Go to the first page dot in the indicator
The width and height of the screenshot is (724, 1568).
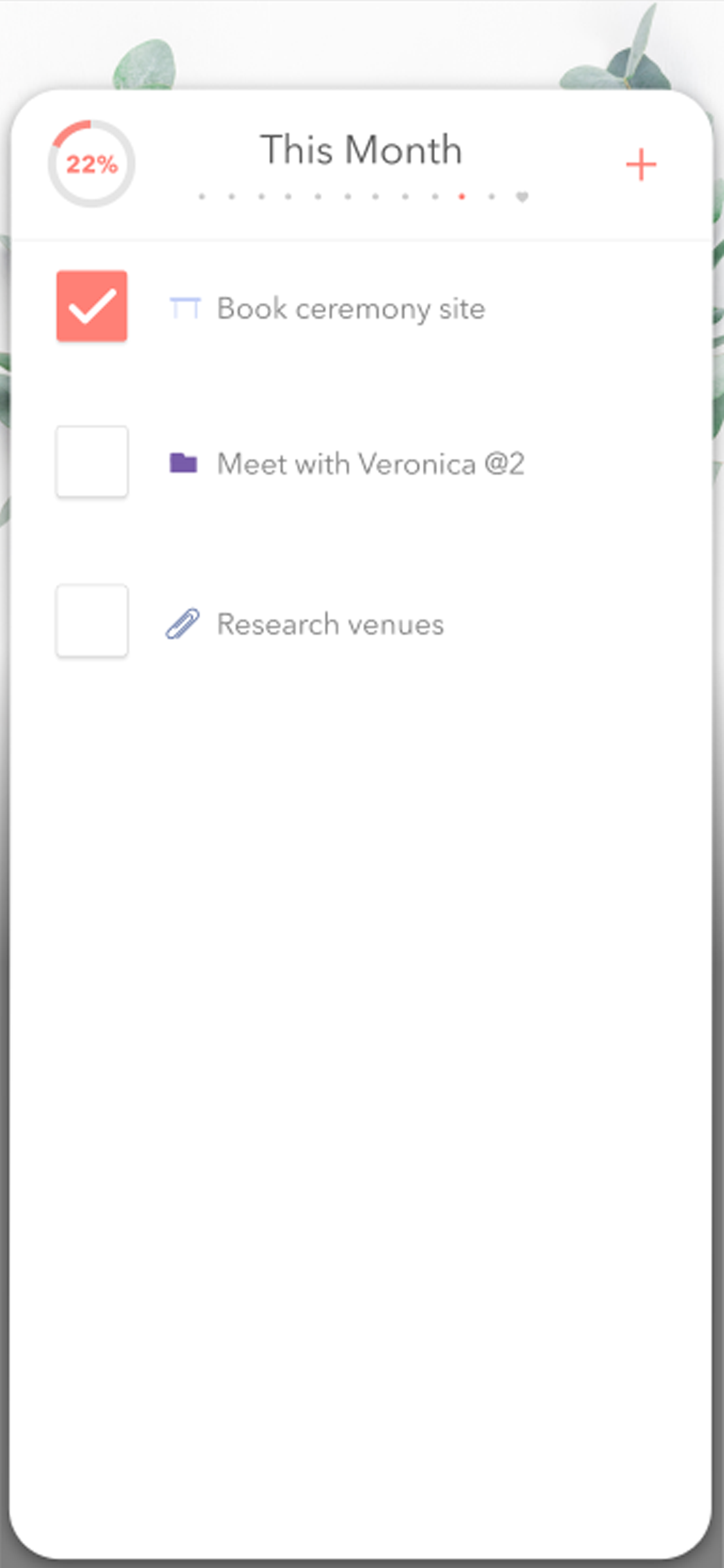coord(202,196)
